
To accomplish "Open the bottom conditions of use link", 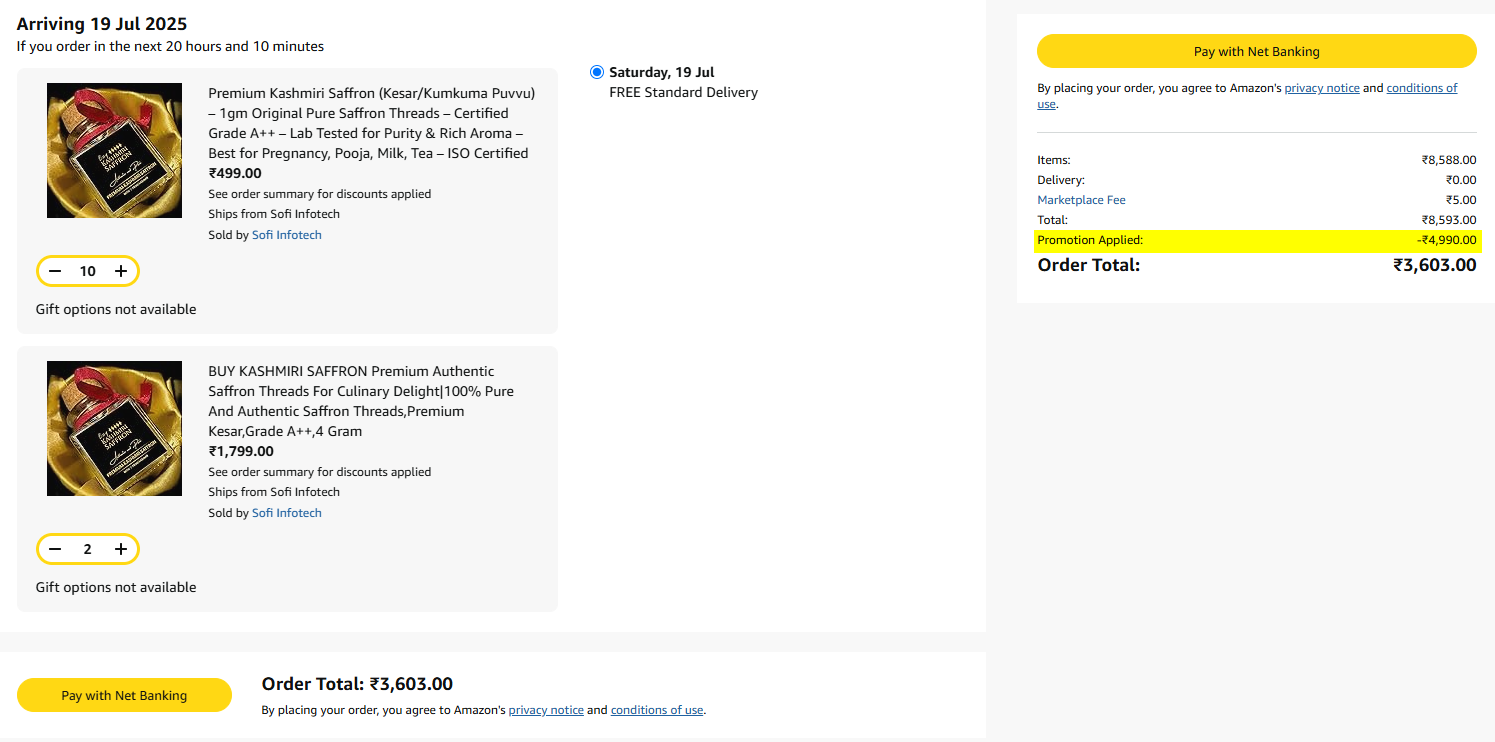I will tap(657, 710).
